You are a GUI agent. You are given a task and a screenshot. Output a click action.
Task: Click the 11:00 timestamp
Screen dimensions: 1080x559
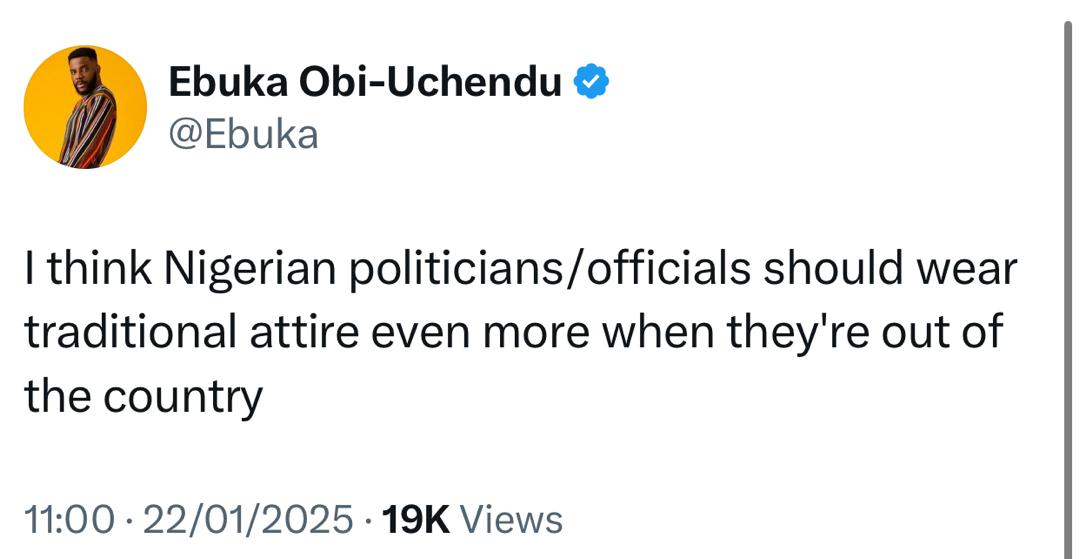(60, 519)
